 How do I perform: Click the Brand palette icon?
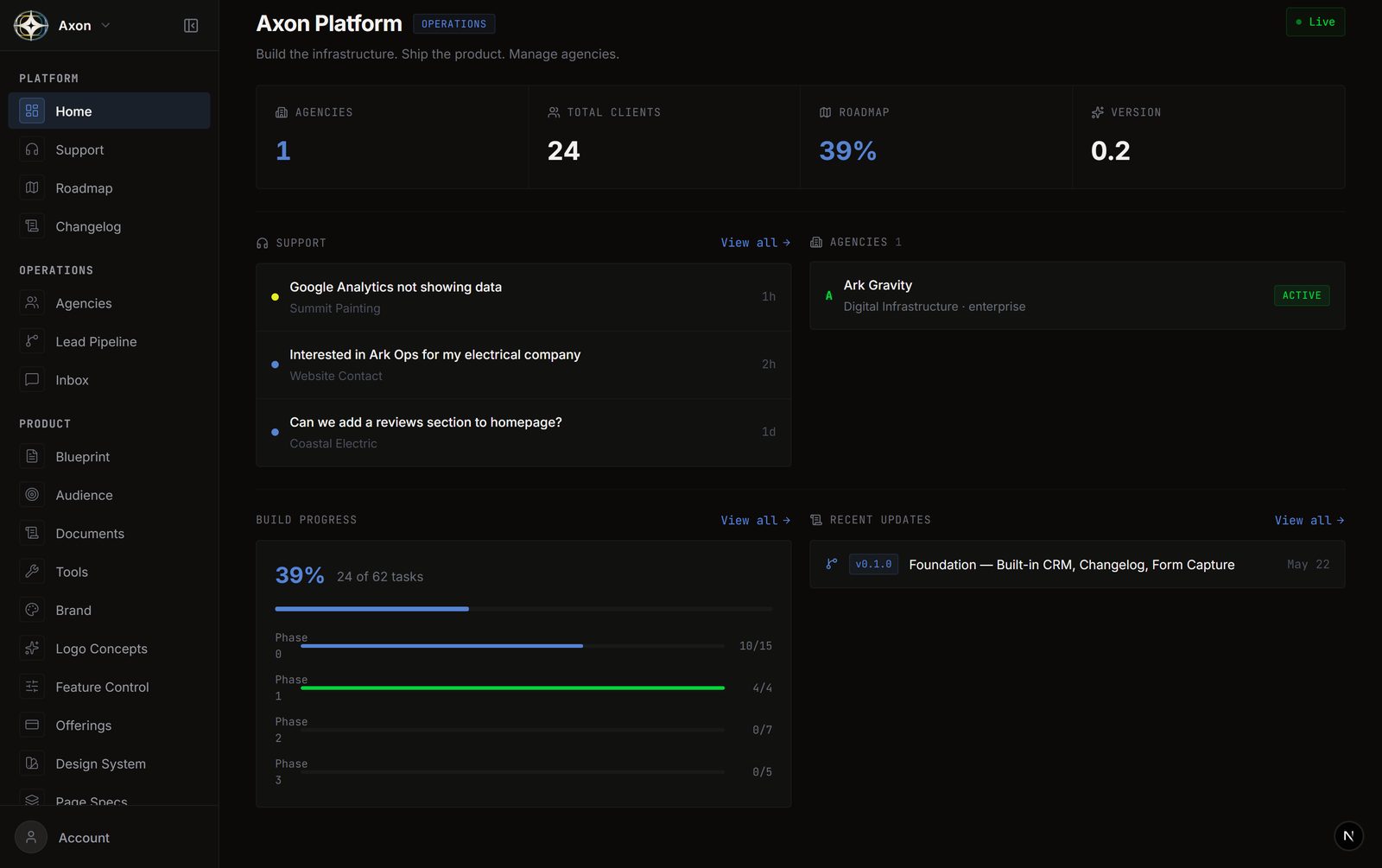[x=32, y=610]
